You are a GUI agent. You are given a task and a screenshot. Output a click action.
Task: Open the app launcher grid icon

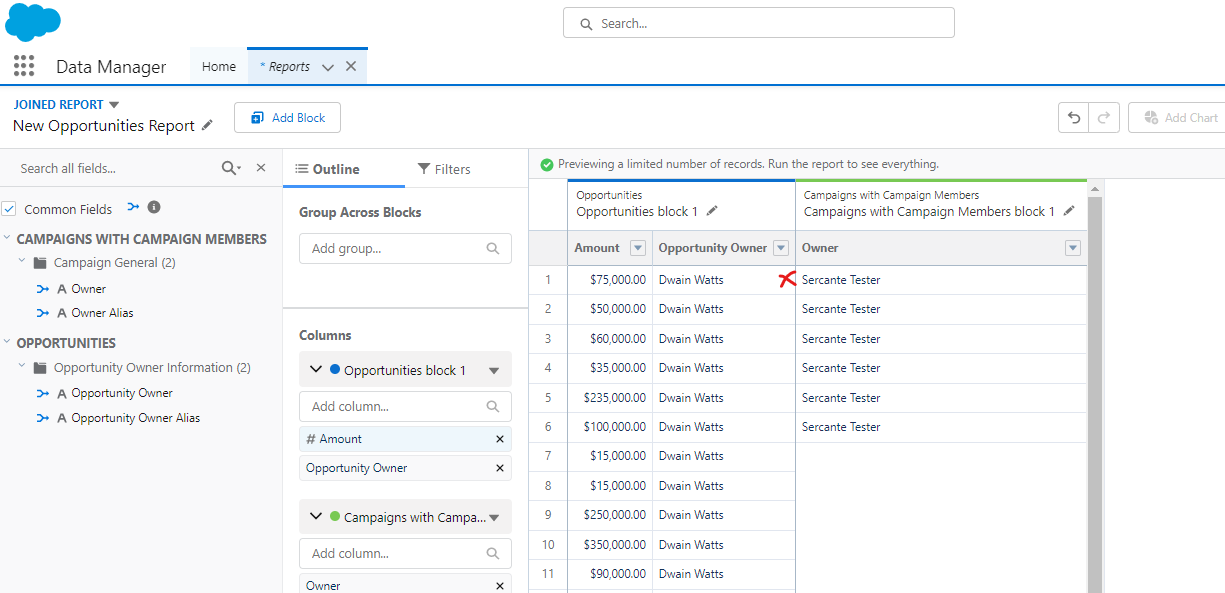(24, 66)
